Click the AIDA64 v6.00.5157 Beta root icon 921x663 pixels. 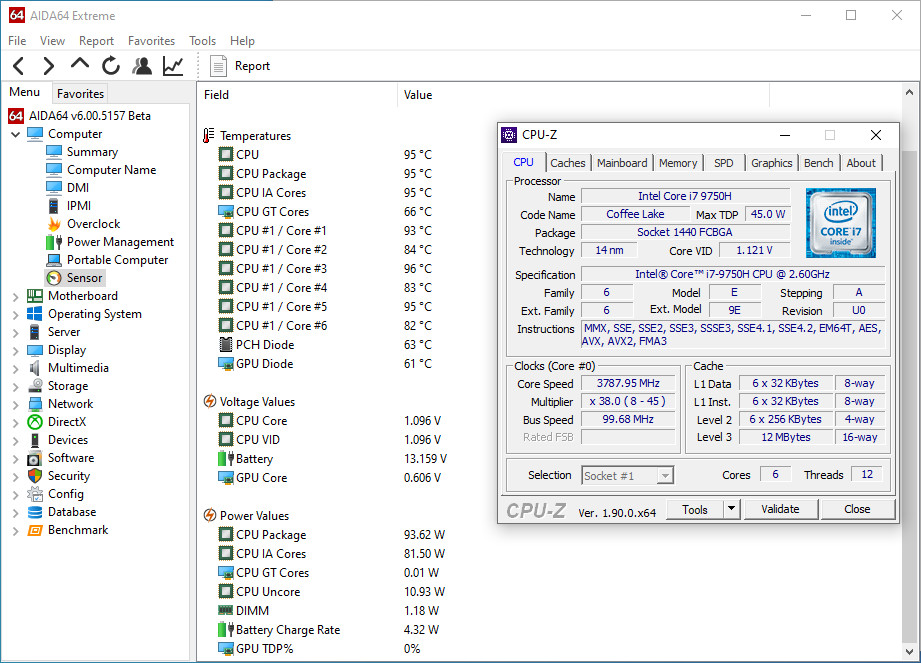16,116
